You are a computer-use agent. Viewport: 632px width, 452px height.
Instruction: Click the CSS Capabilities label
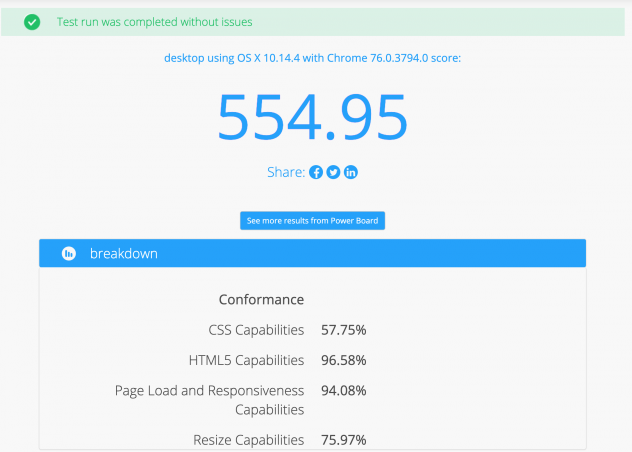256,330
